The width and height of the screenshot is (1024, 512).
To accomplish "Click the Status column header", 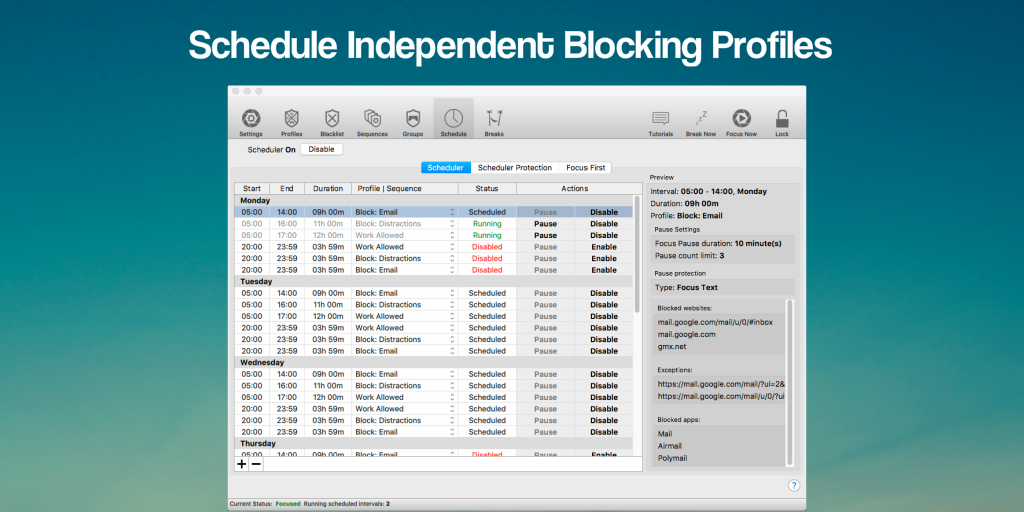I will tap(487, 189).
